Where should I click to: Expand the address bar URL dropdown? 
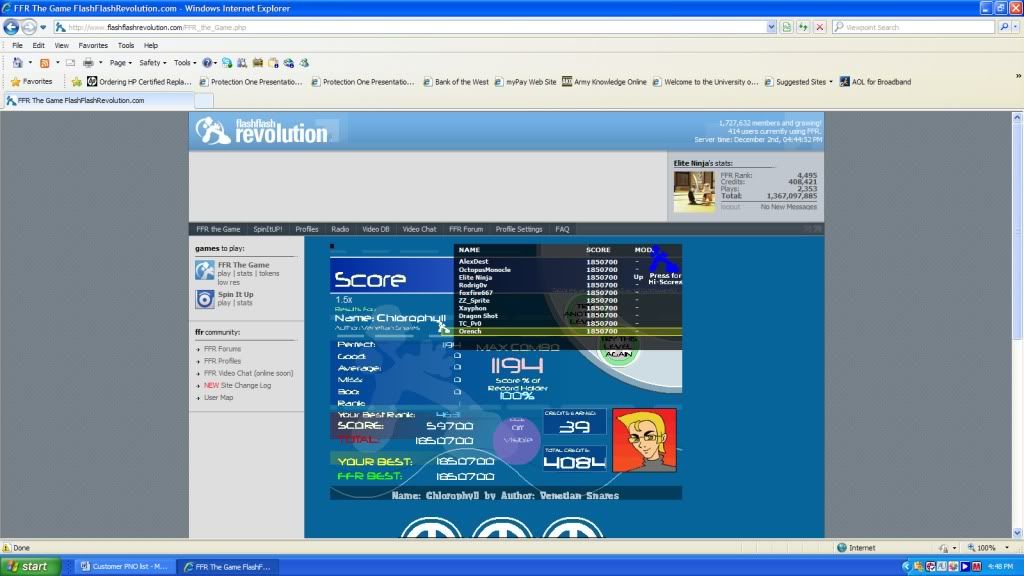click(771, 27)
